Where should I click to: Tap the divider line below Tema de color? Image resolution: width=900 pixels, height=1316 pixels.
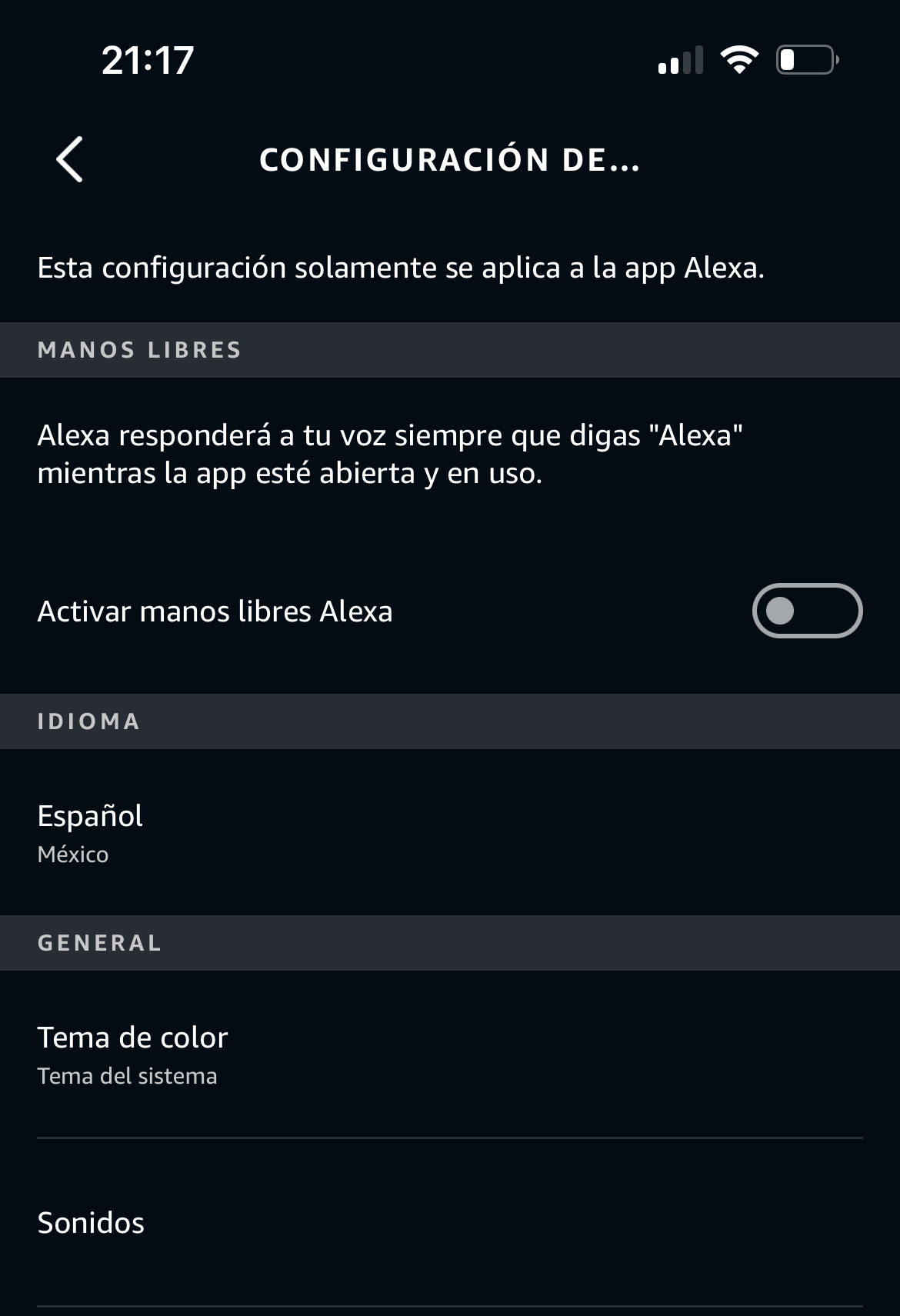click(x=450, y=1138)
